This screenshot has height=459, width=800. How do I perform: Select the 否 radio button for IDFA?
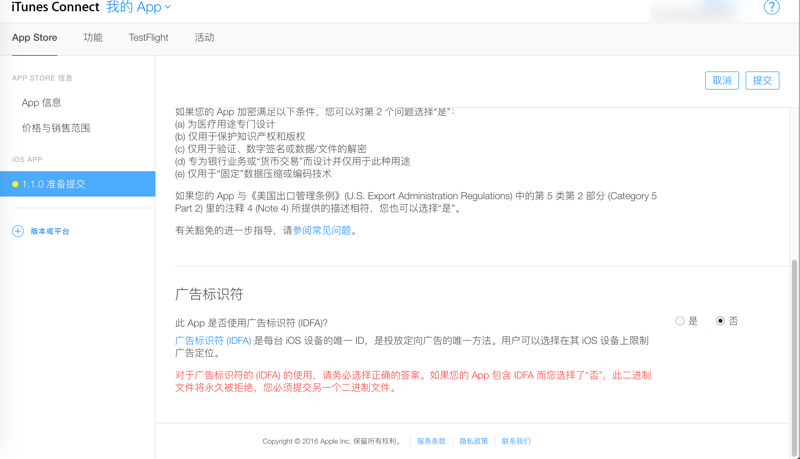coord(720,321)
